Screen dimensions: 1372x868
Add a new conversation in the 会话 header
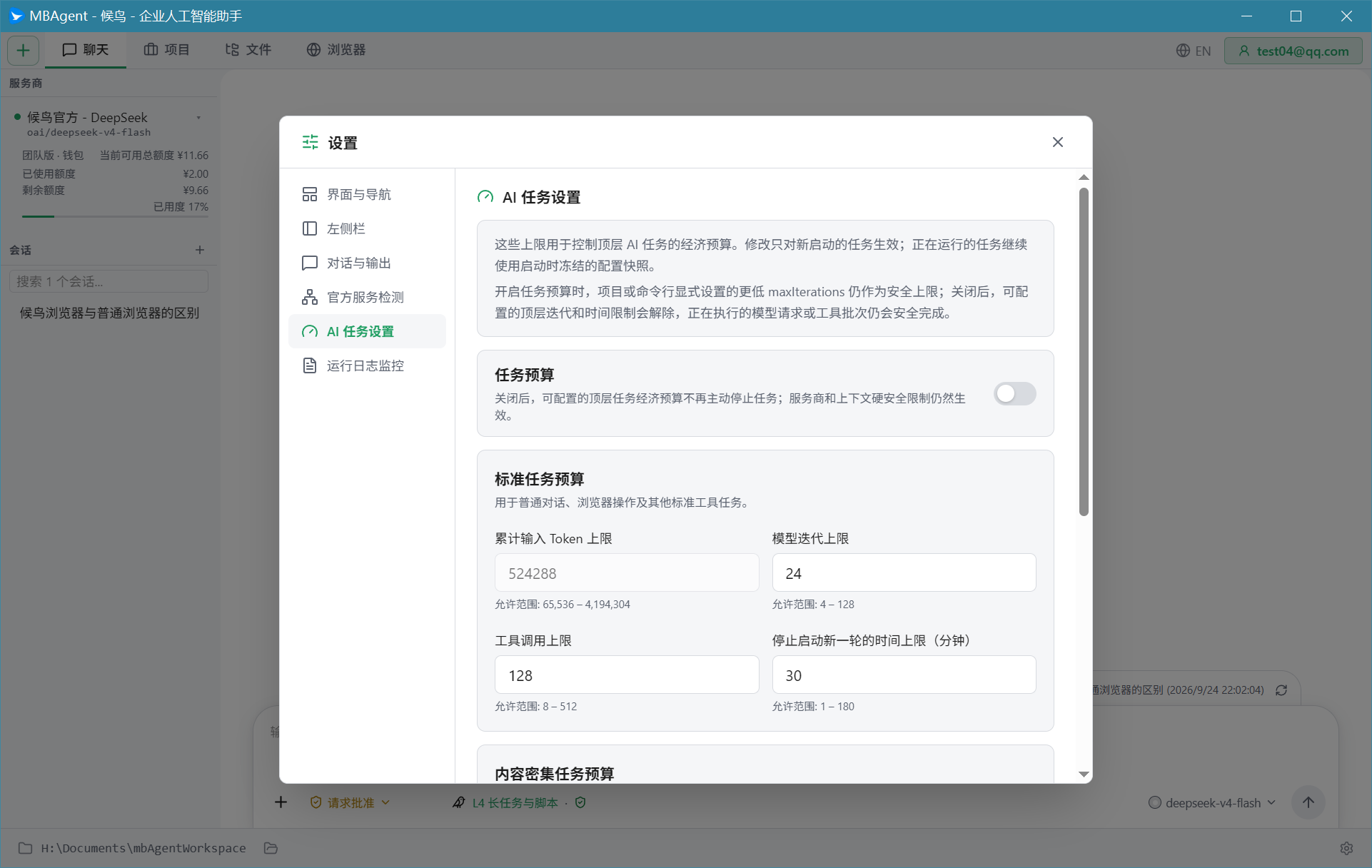200,250
